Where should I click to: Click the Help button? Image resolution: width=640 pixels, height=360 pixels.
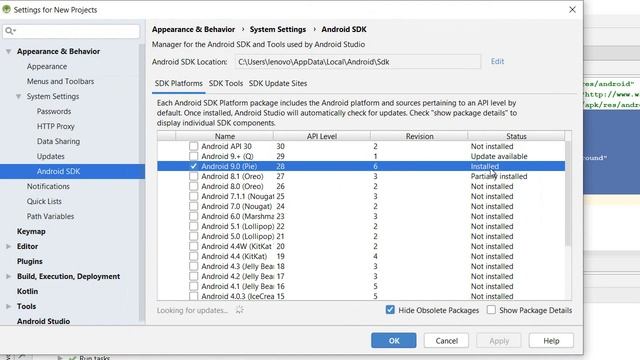click(x=551, y=340)
